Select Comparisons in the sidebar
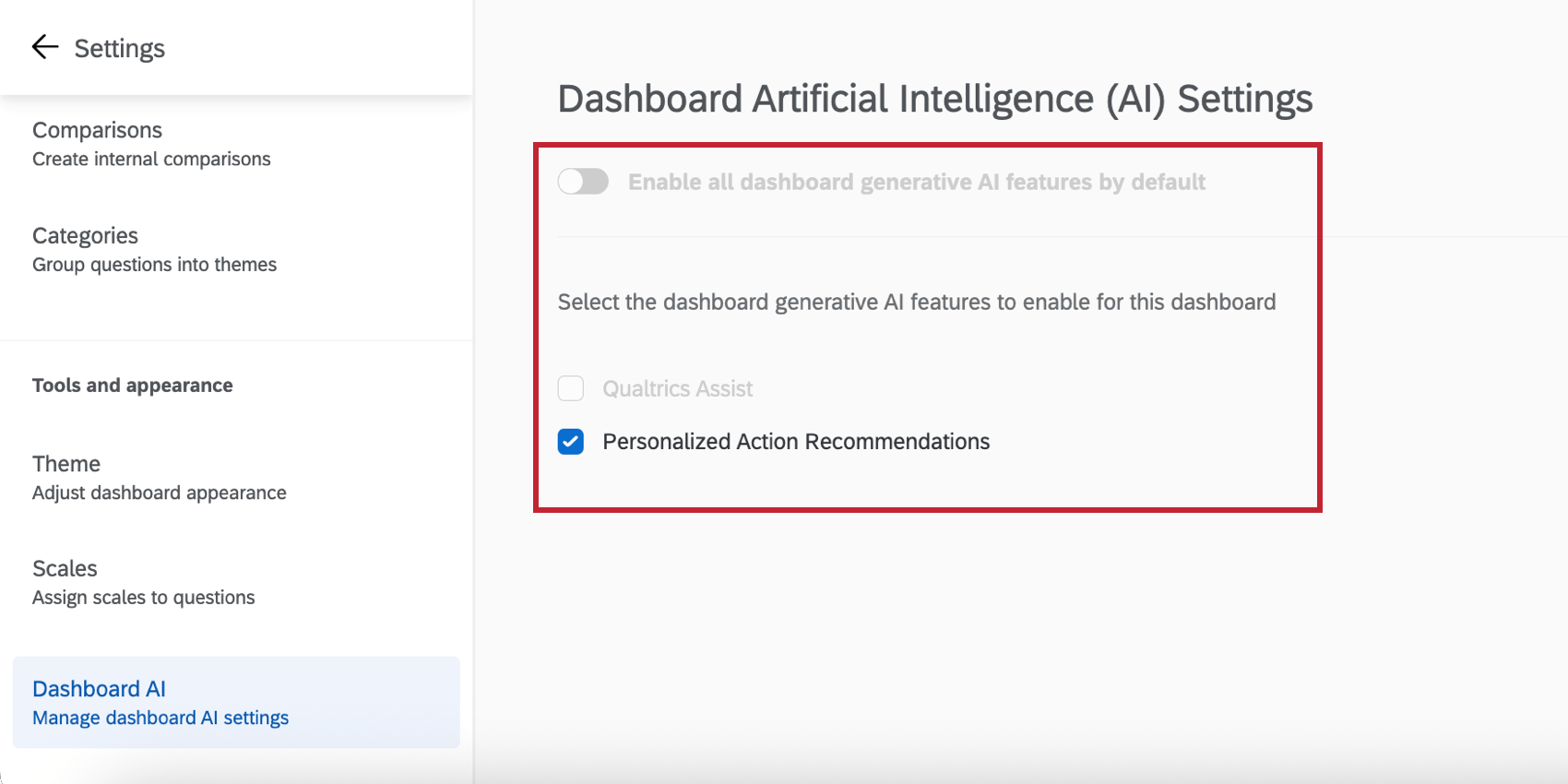This screenshot has width=1568, height=784. pyautogui.click(x=97, y=130)
